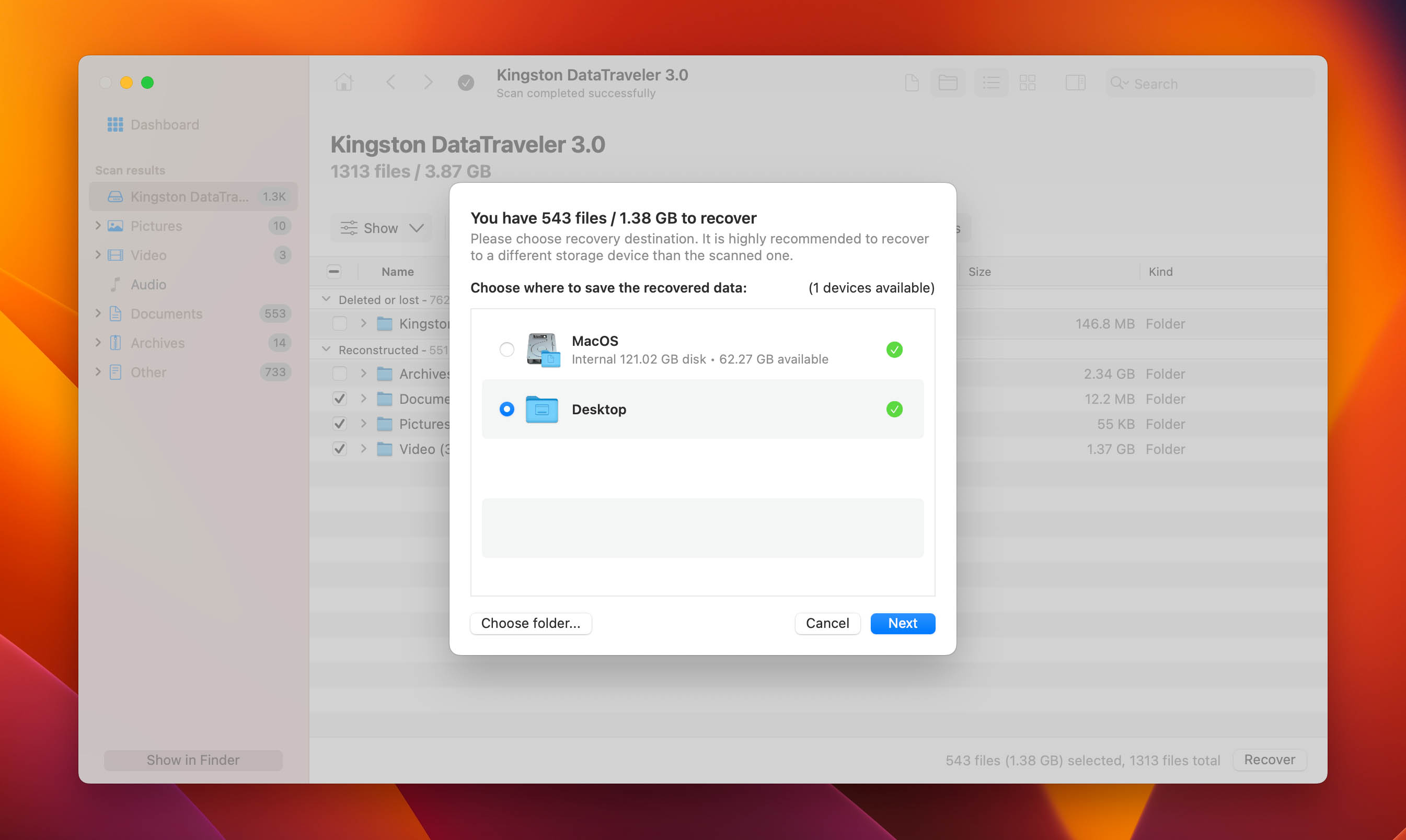Expand Documents in the sidebar
1406x840 pixels.
point(98,313)
